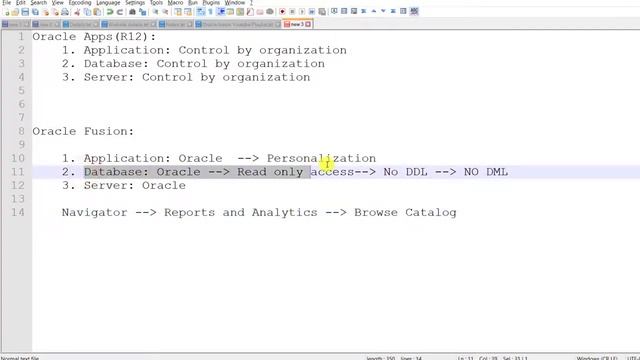Click the word 'Personalization' on line 10
The height and width of the screenshot is (360, 640).
[x=321, y=158]
